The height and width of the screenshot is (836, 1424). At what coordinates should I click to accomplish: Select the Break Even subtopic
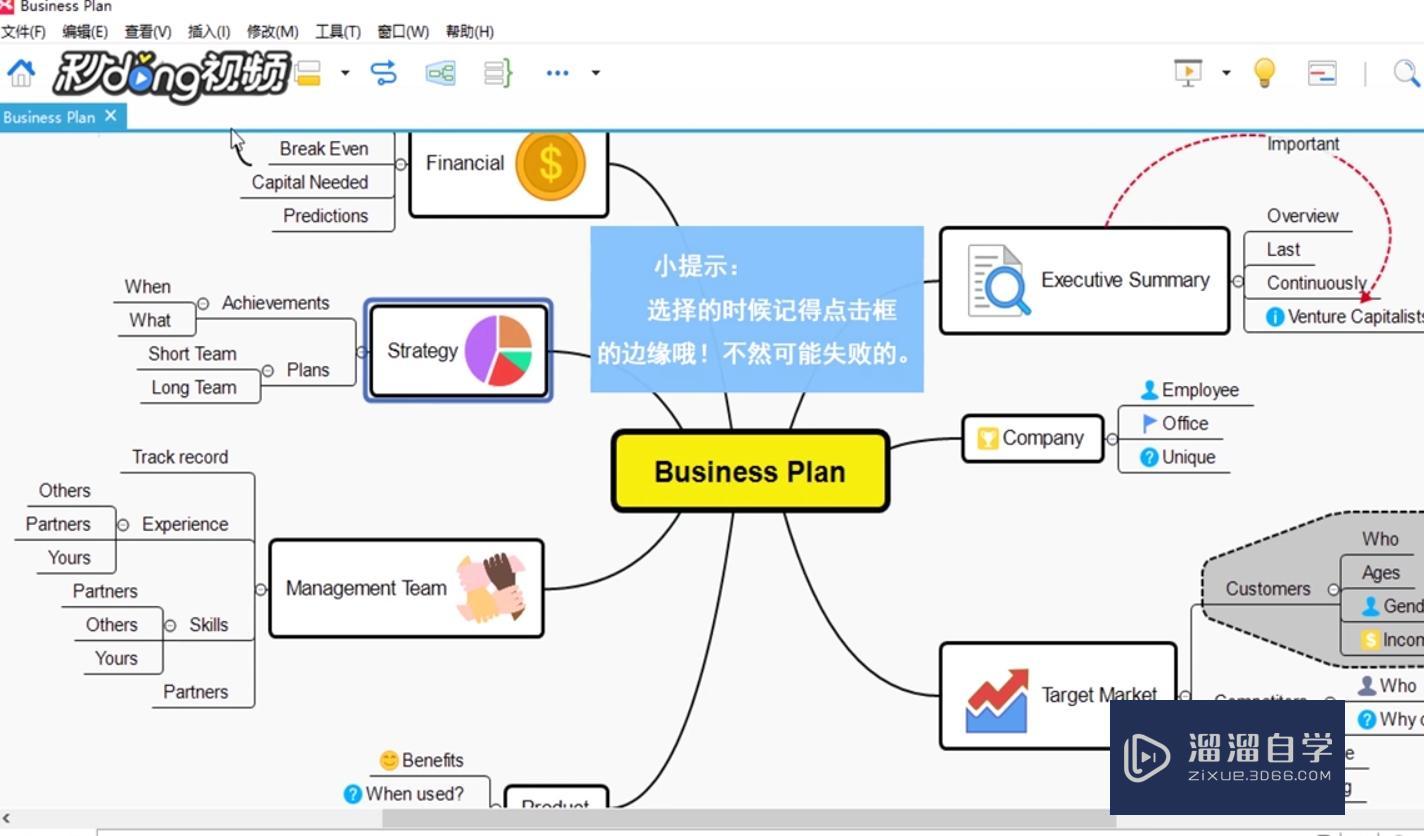pyautogui.click(x=323, y=149)
